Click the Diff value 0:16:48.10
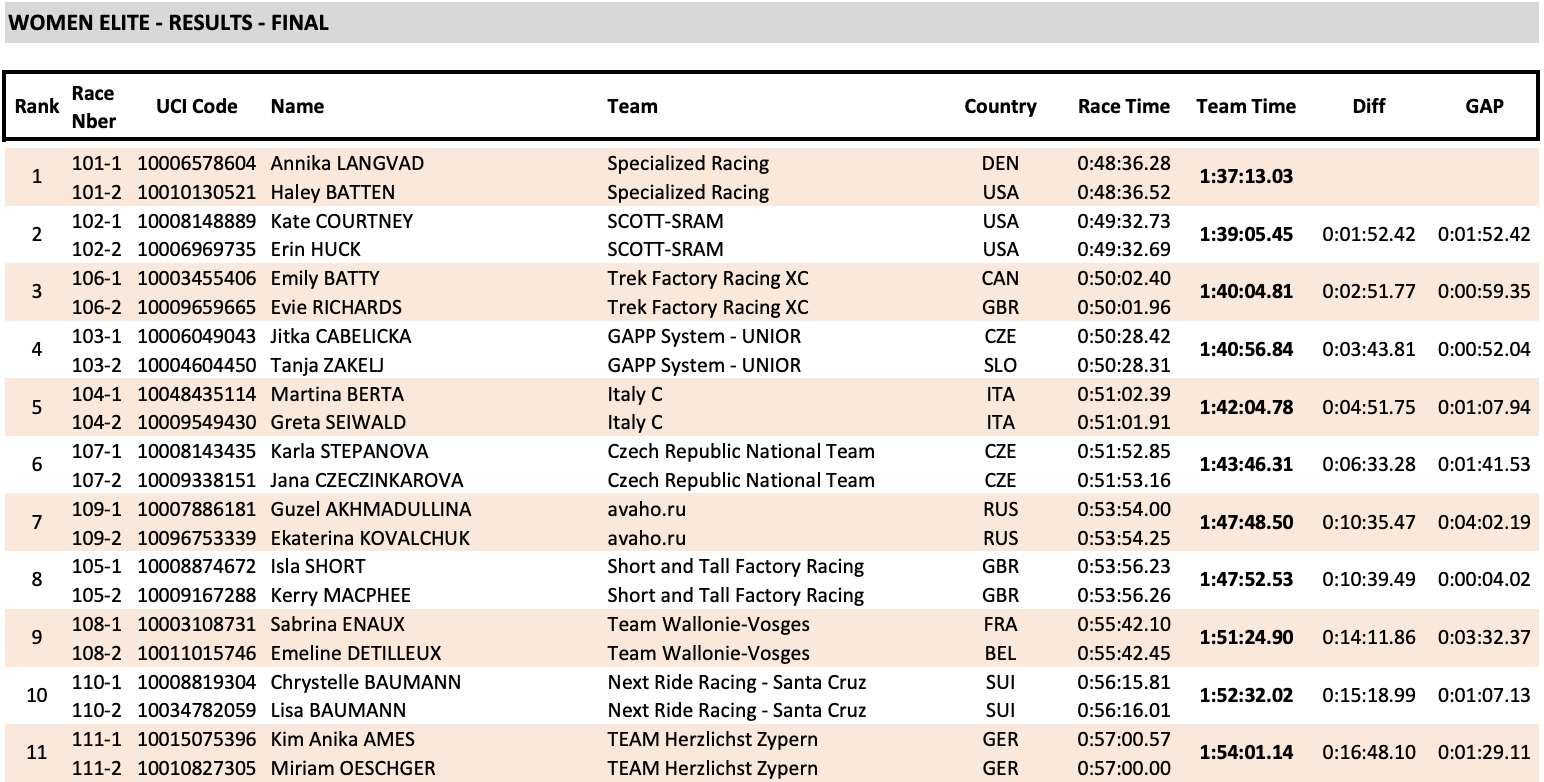This screenshot has width=1544, height=782. (1369, 753)
